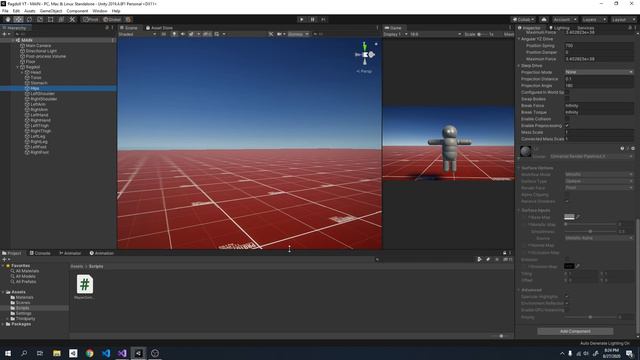
Task: Toggle scene audio speaker icon
Action: [x=182, y=34]
